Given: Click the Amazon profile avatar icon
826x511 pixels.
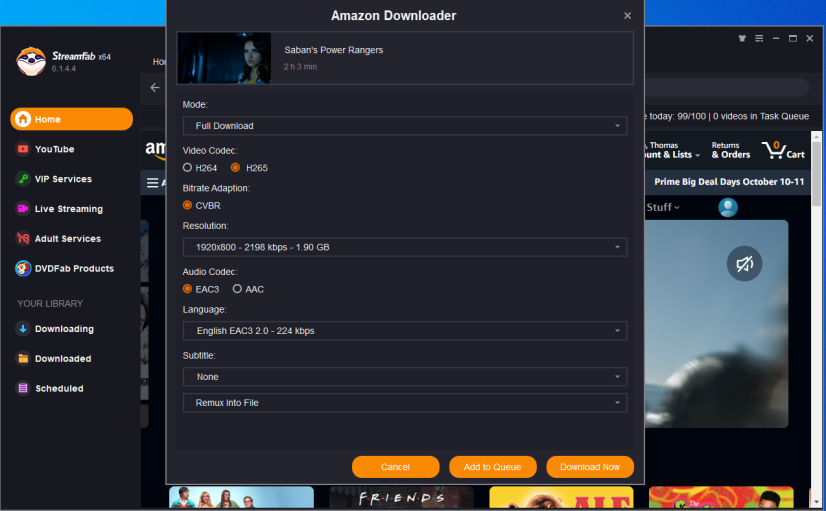Looking at the screenshot, I should click(x=727, y=208).
